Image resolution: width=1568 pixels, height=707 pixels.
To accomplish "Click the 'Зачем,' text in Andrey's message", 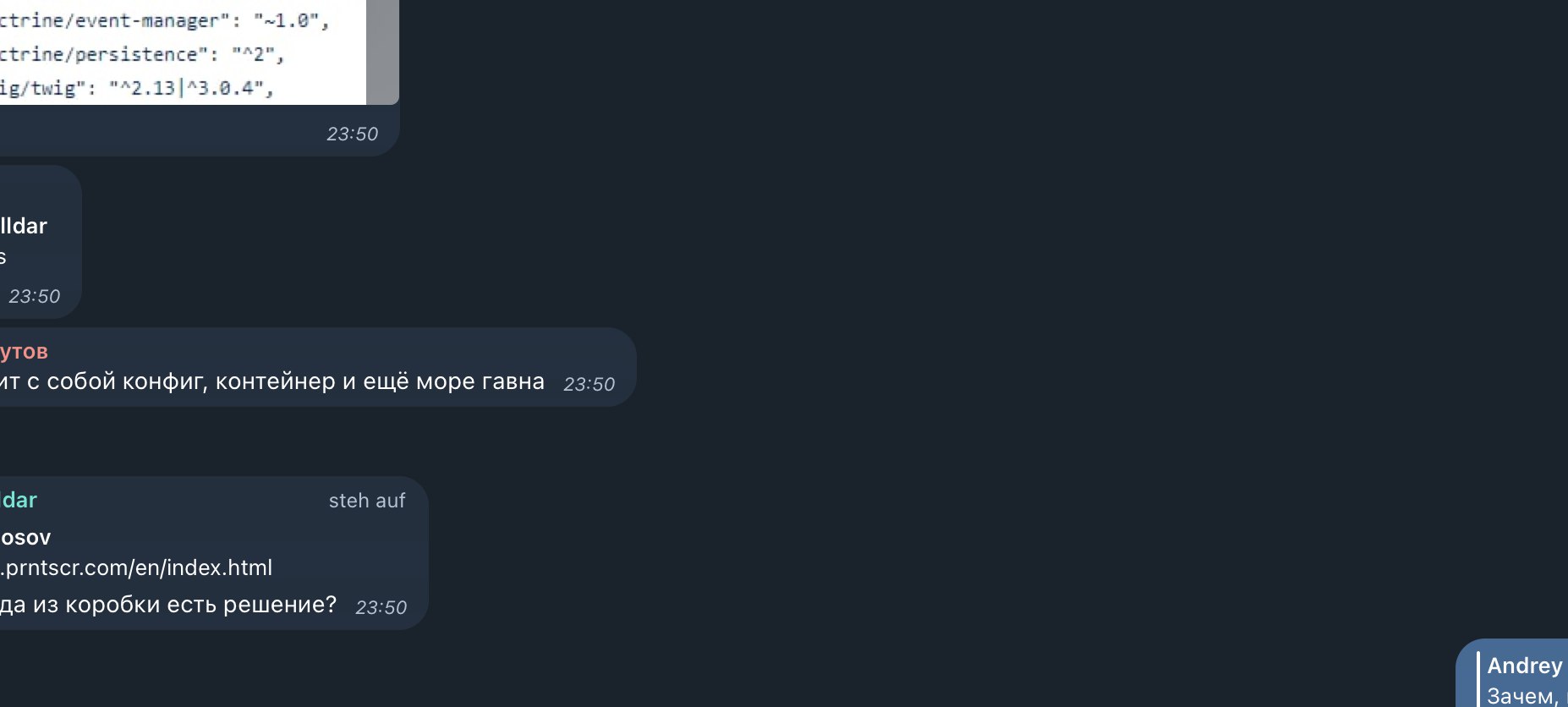I will pos(1522,696).
